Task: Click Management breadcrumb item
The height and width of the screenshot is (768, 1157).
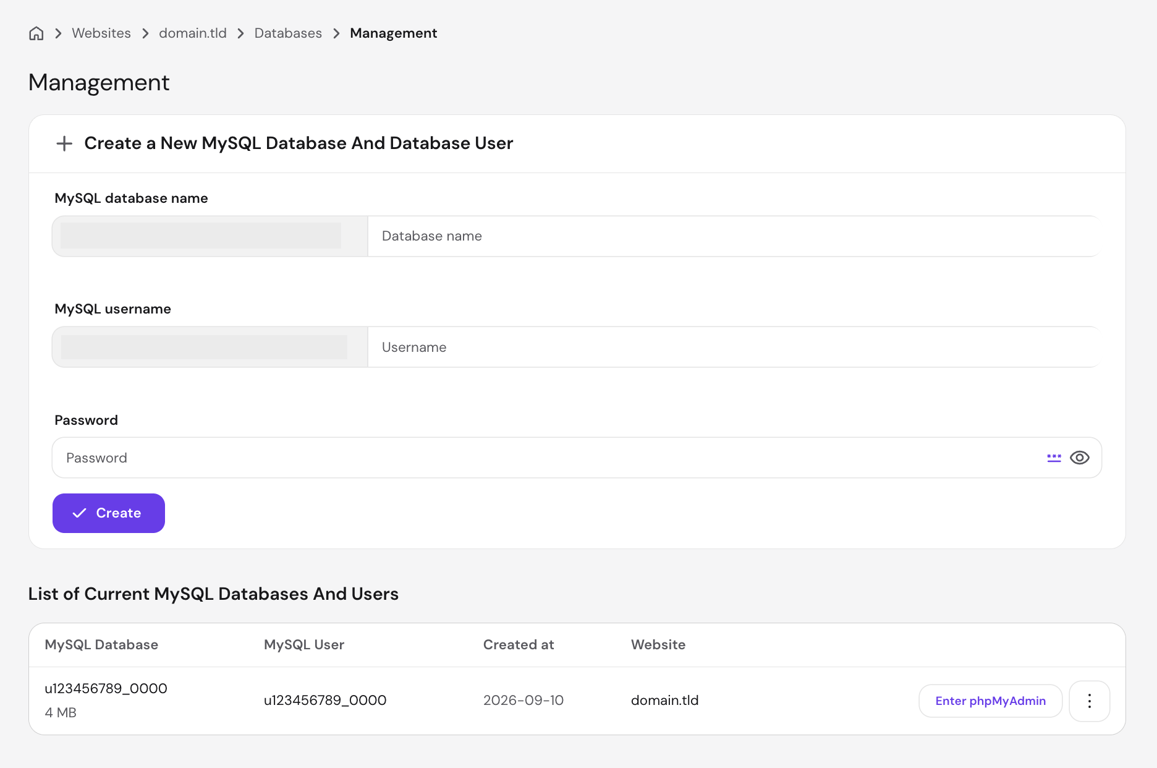Action: tap(393, 33)
